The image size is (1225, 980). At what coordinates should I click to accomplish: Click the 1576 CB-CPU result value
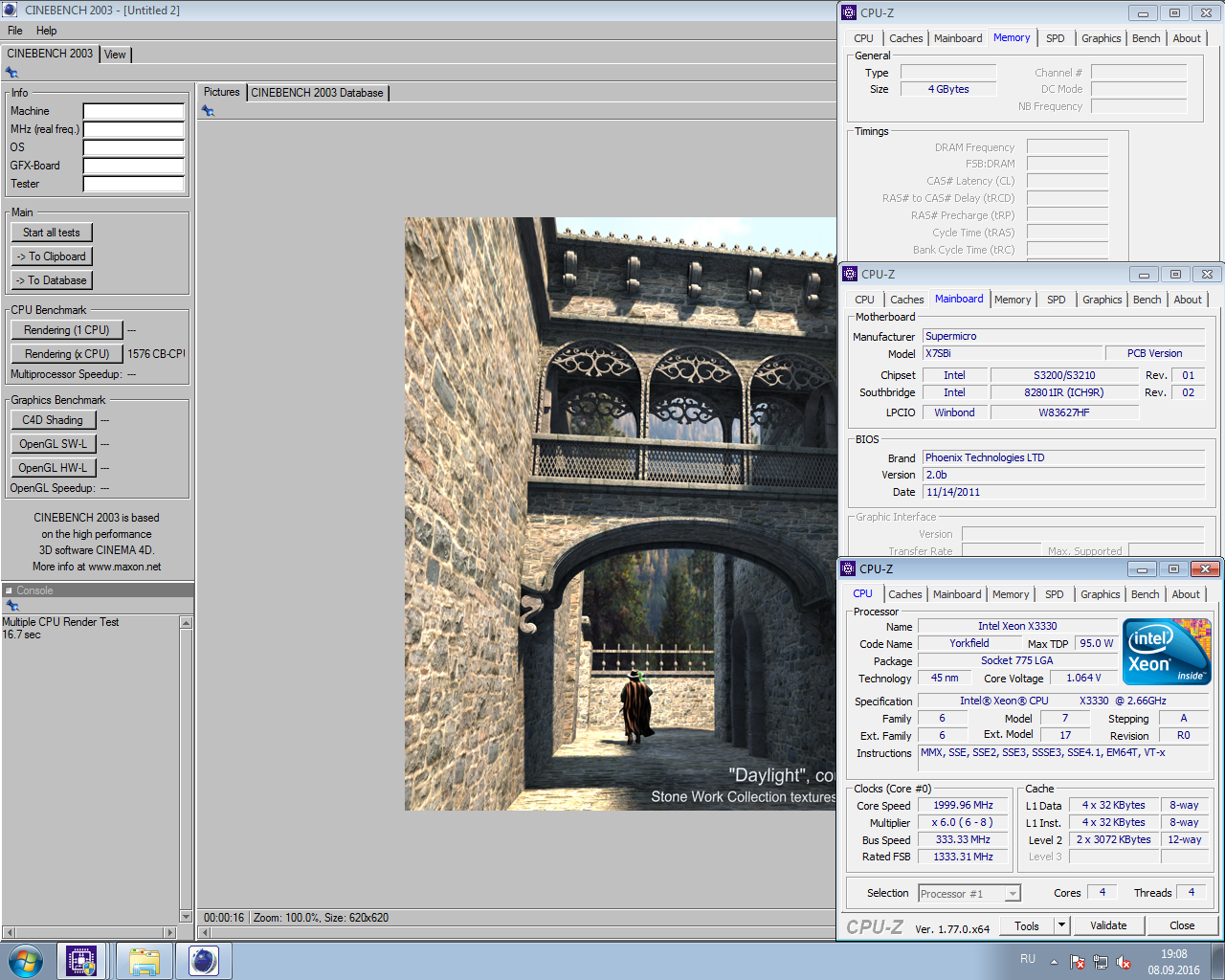[156, 354]
